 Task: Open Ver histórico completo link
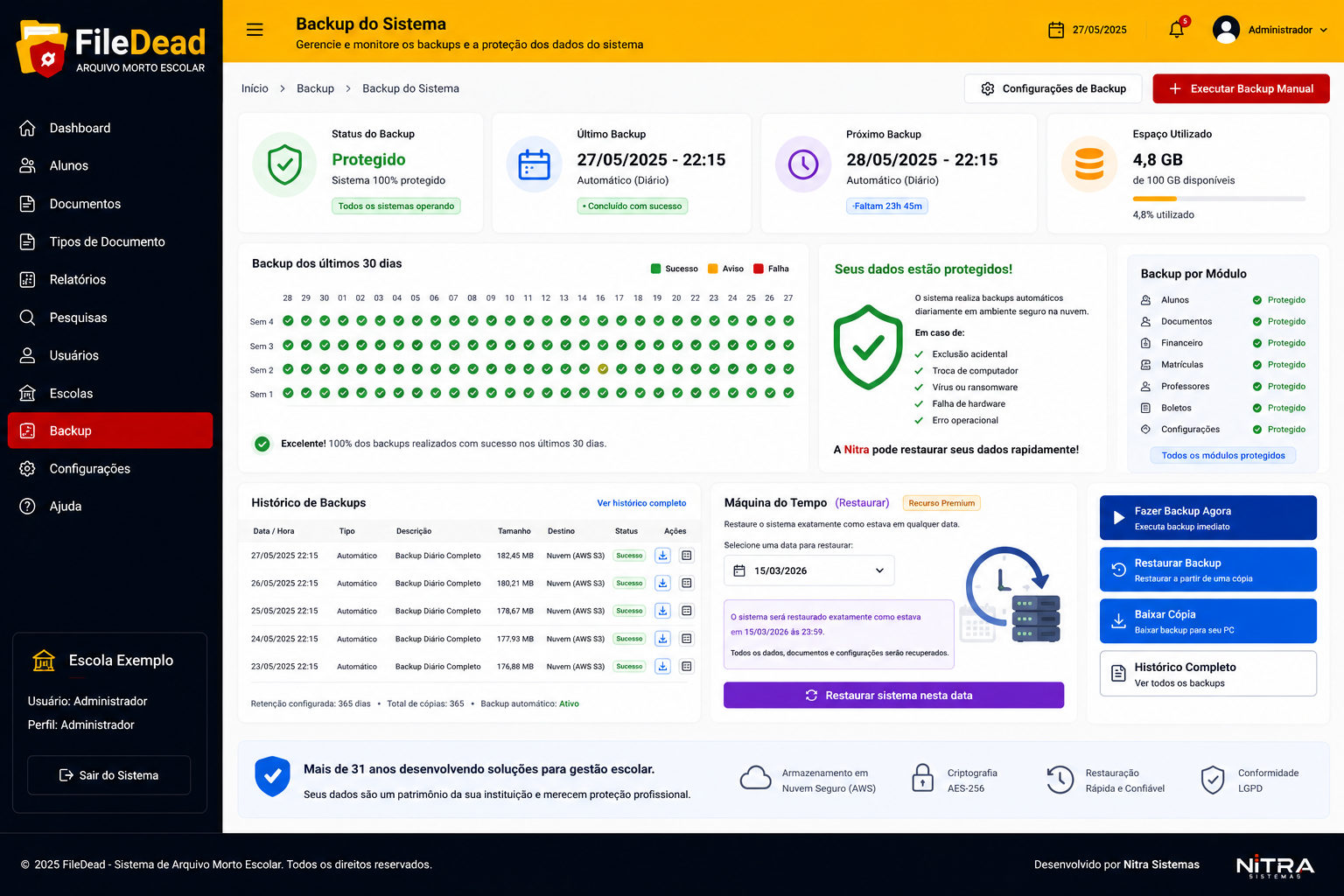coord(641,503)
